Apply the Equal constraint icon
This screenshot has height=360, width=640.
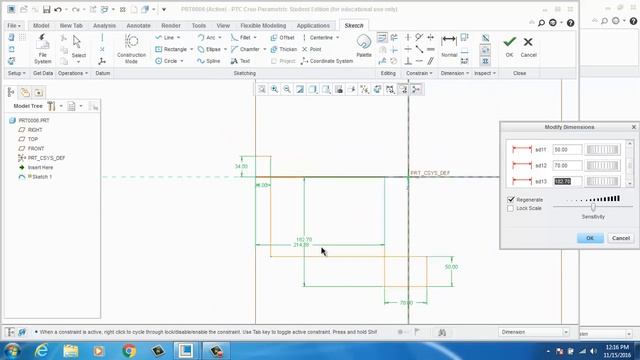point(431,49)
